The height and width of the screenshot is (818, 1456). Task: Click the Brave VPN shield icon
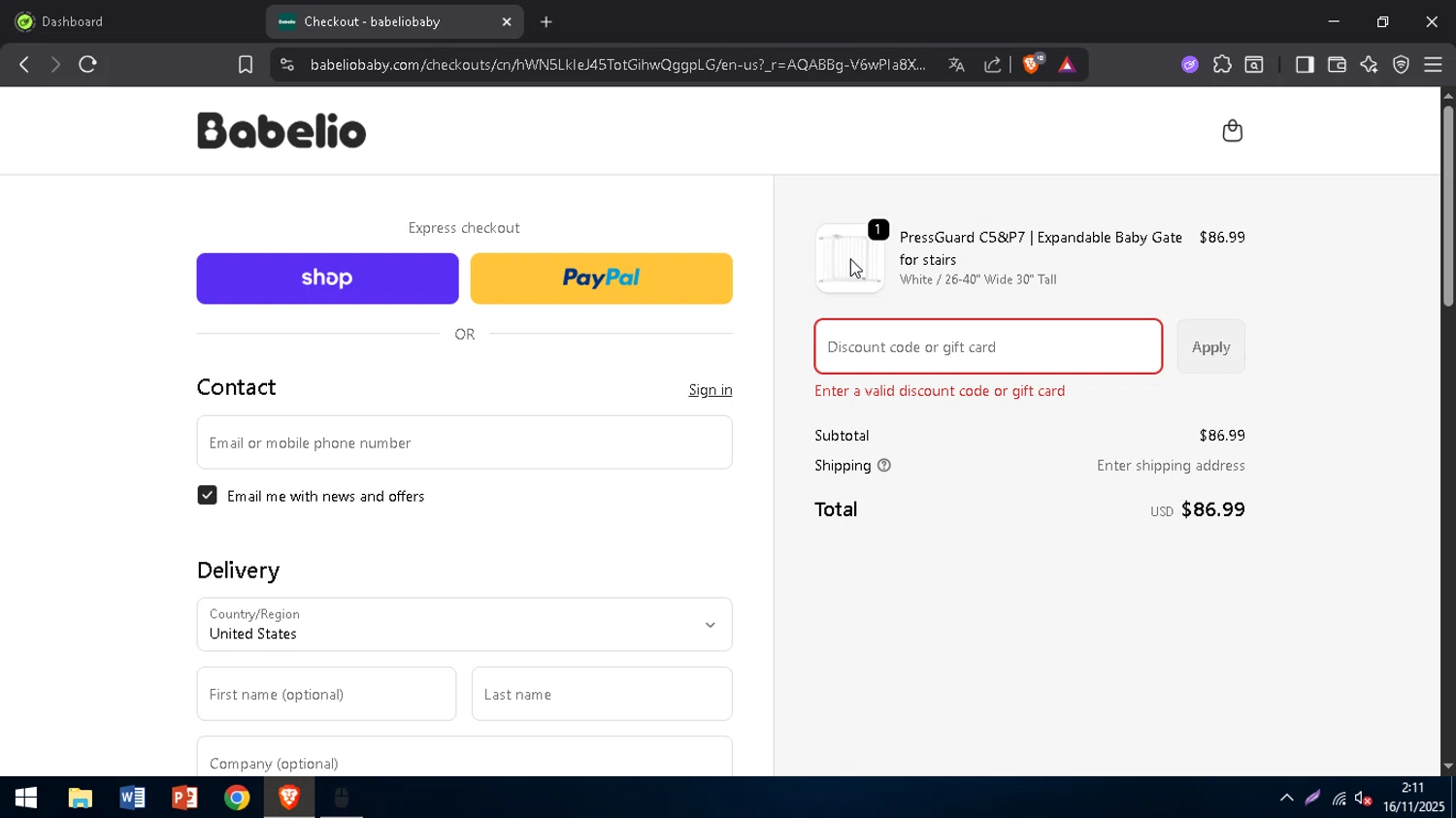1401,65
